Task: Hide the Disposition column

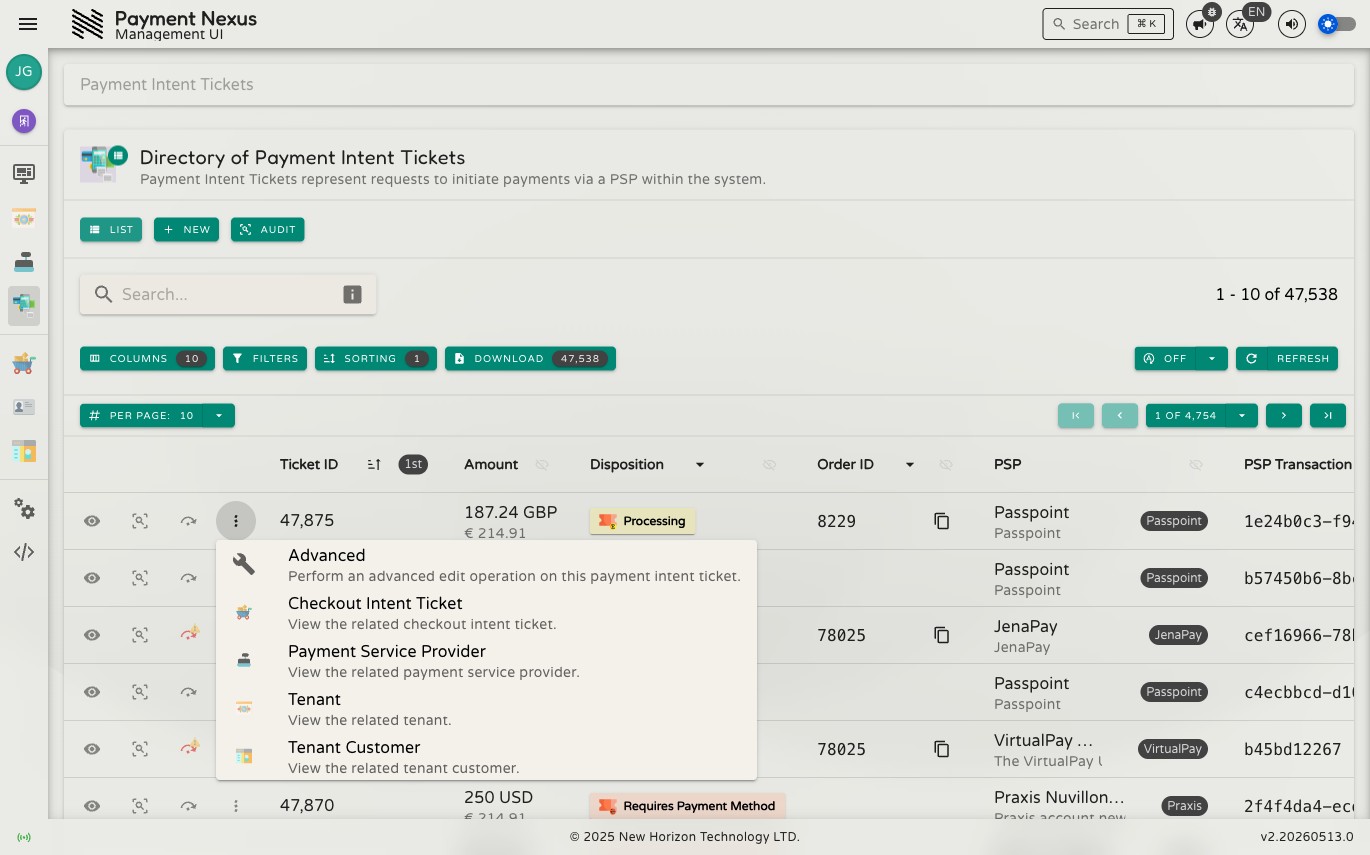Action: pyautogui.click(x=769, y=465)
